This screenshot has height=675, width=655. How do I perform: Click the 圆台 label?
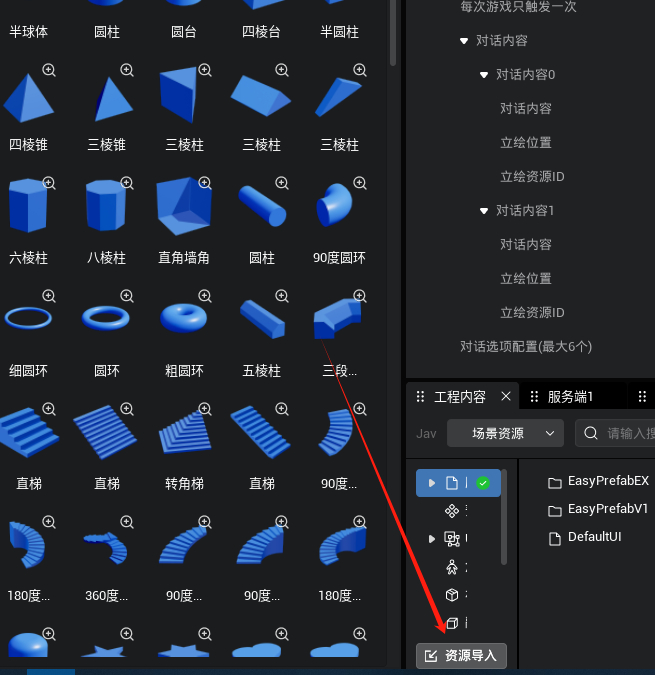tap(184, 32)
